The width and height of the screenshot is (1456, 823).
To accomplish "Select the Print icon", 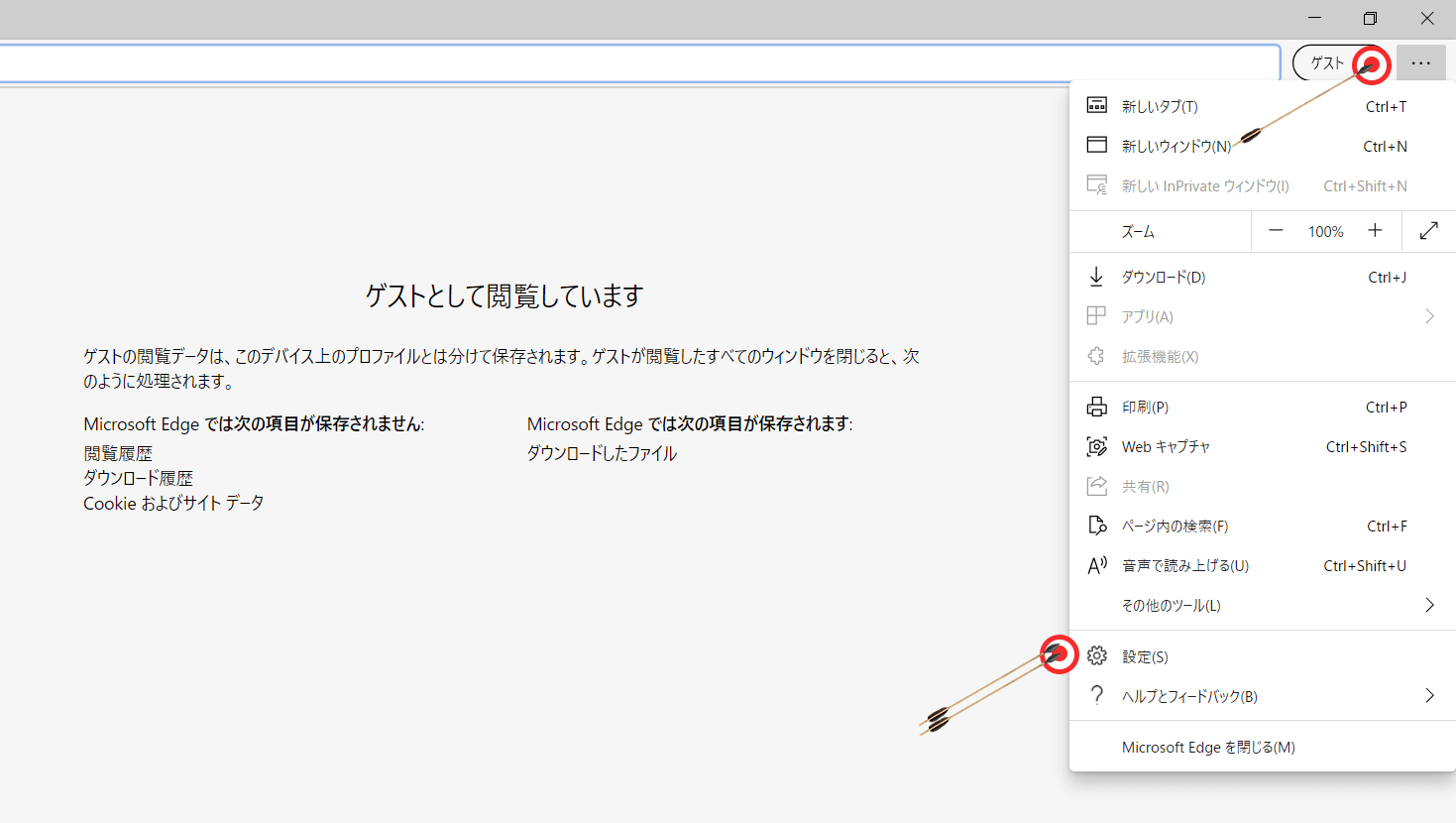I will tap(1097, 407).
